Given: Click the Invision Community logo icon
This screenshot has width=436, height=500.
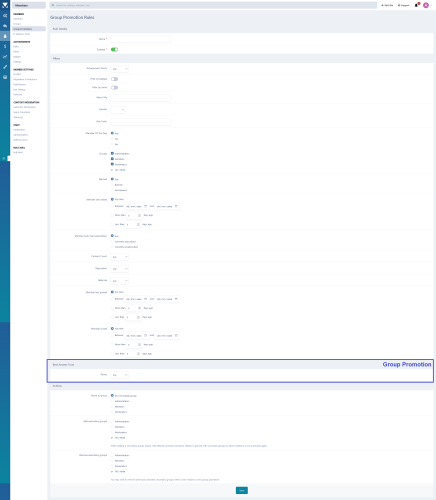Looking at the screenshot, I should click(x=5, y=5).
